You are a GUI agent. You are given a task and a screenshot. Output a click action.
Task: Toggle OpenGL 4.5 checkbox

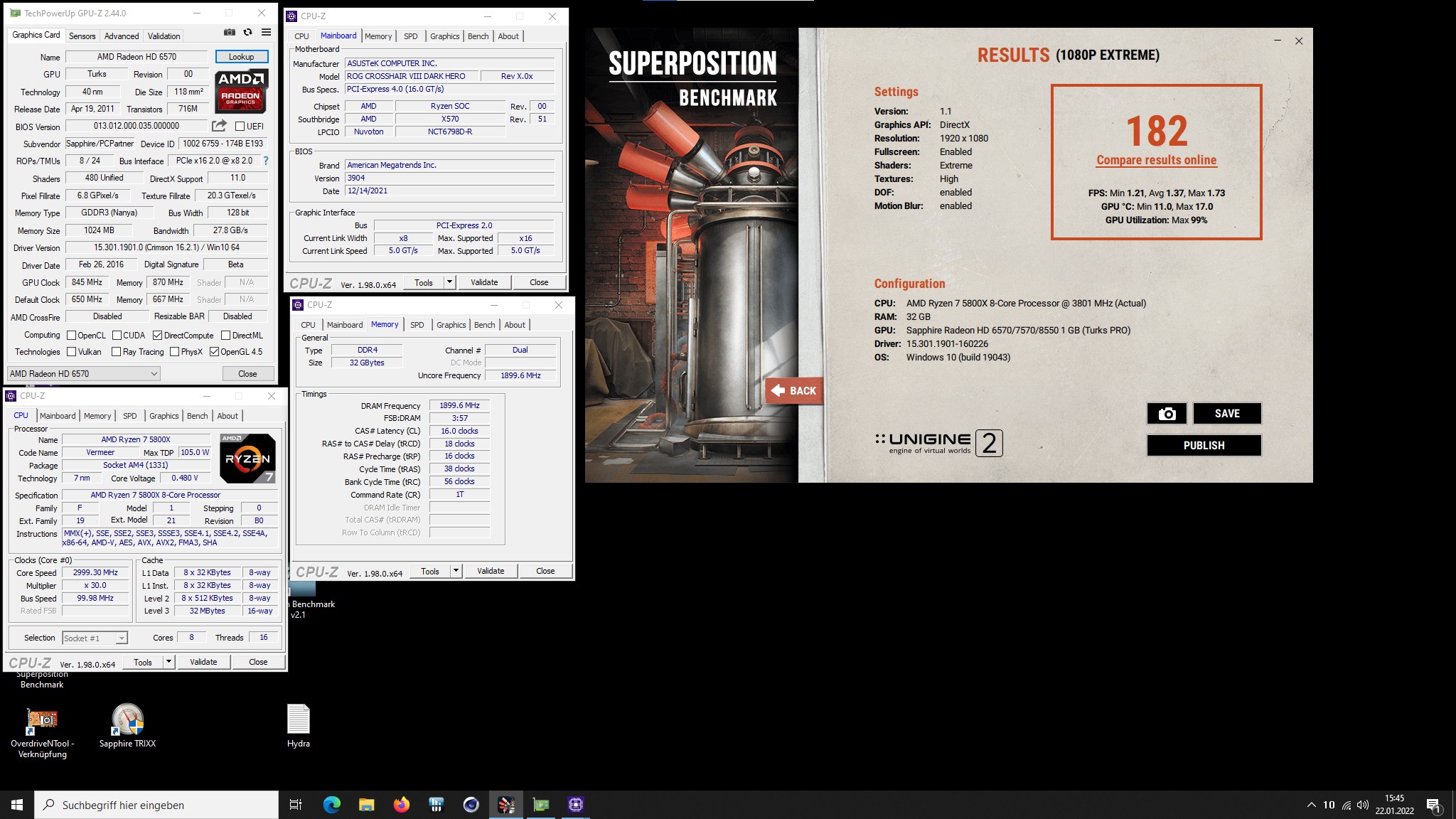[x=214, y=352]
